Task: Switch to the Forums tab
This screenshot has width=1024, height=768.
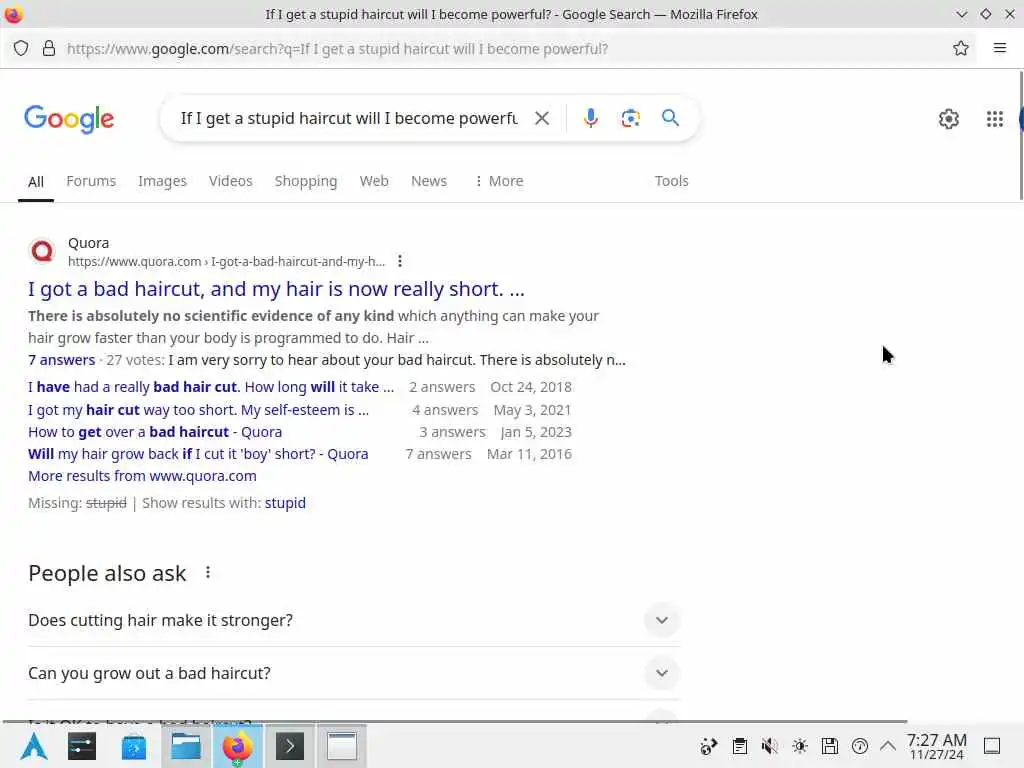Action: tap(91, 181)
